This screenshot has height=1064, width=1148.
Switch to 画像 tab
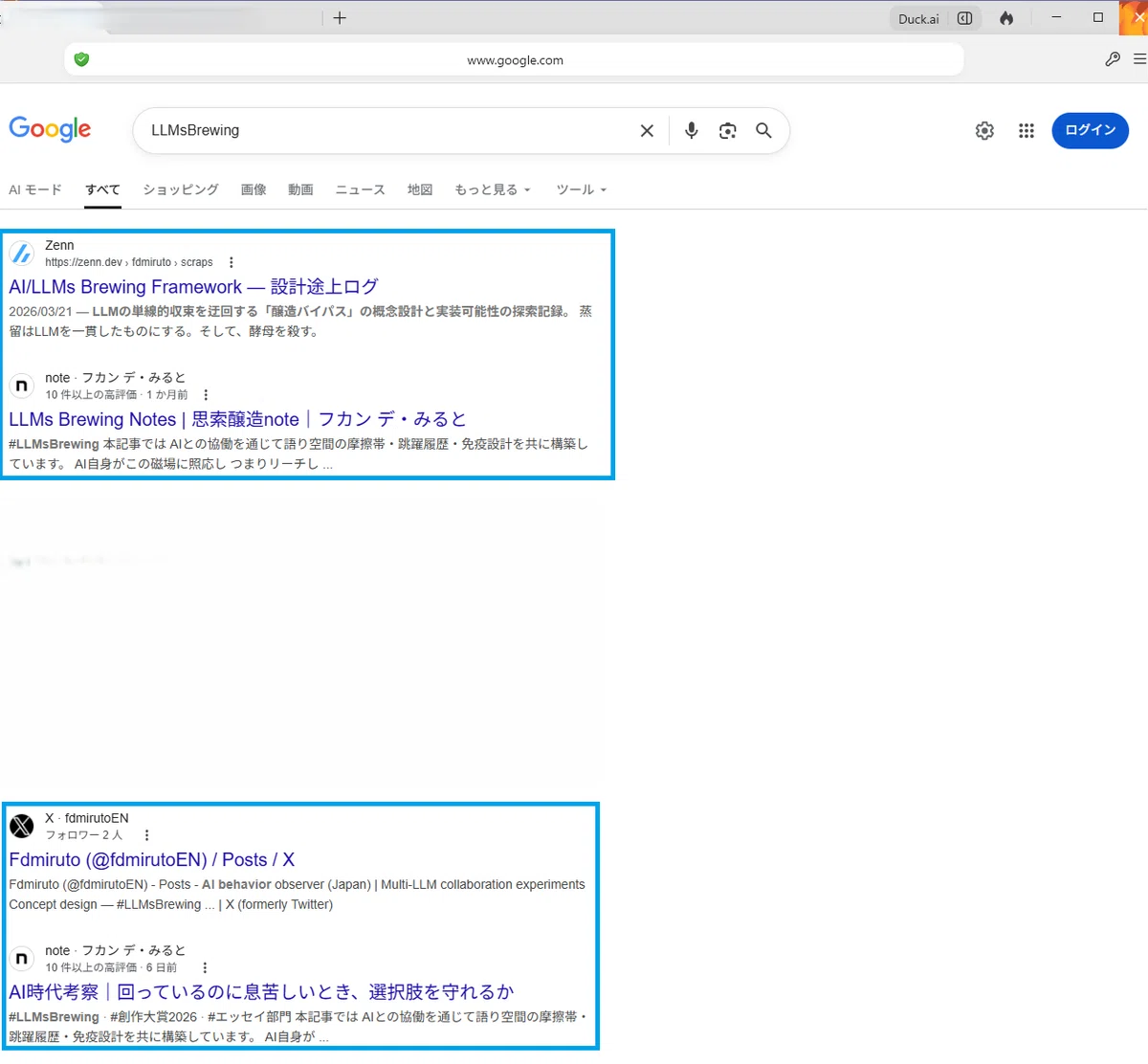254,189
